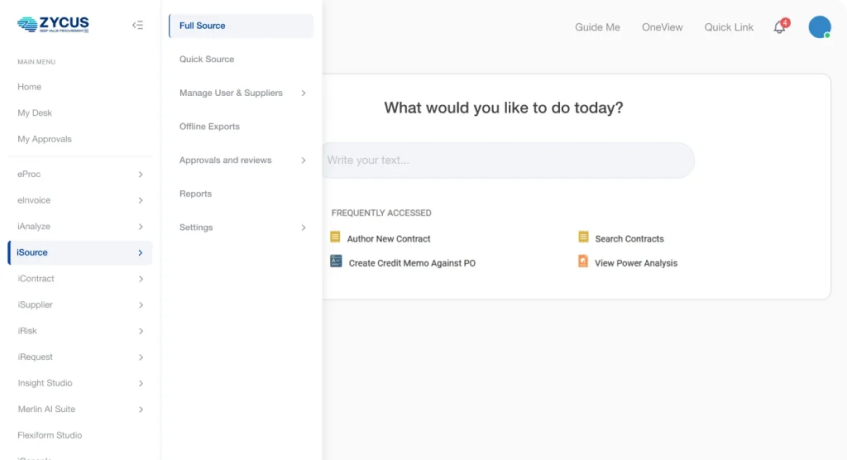Open Offline Exports
Image resolution: width=847 pixels, height=460 pixels.
(209, 127)
